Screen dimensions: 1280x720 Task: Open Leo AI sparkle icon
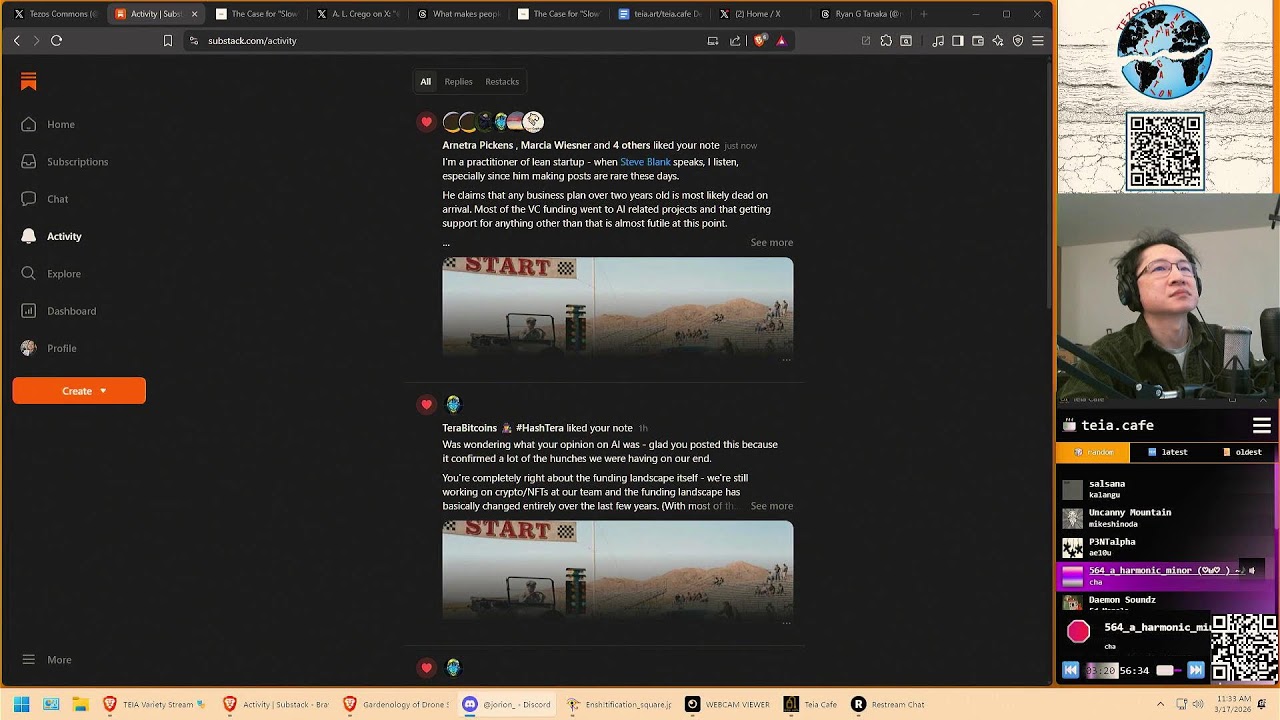(998, 41)
